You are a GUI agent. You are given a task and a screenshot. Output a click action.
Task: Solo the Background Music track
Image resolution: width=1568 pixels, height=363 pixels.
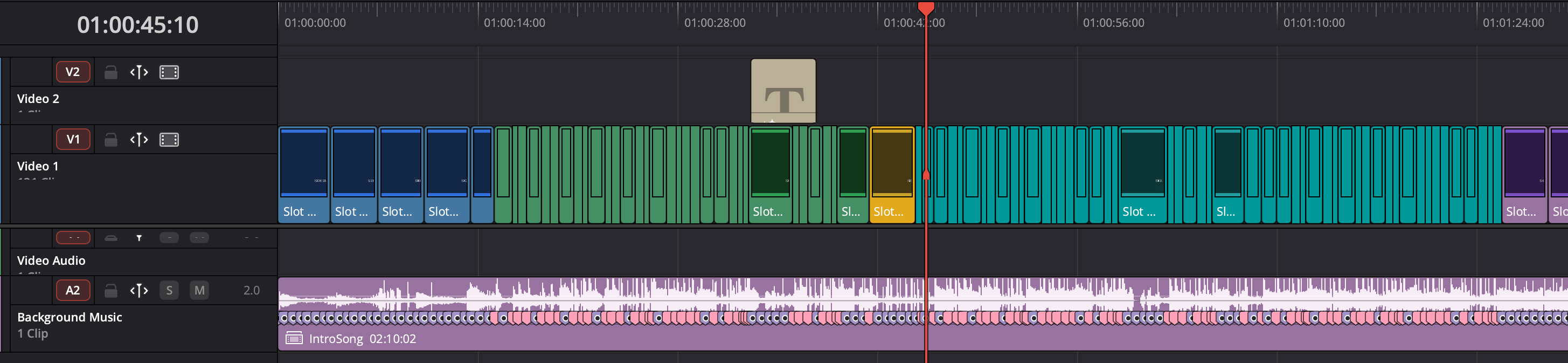pyautogui.click(x=169, y=291)
